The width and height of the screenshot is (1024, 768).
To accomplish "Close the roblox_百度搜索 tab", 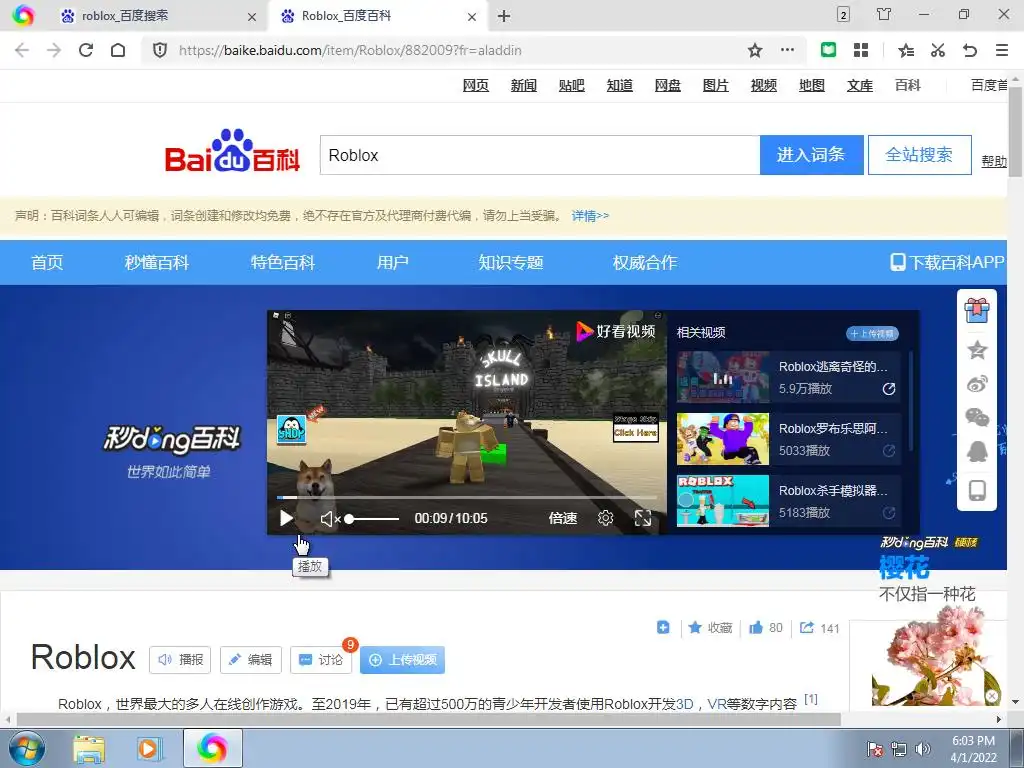I will tap(252, 18).
